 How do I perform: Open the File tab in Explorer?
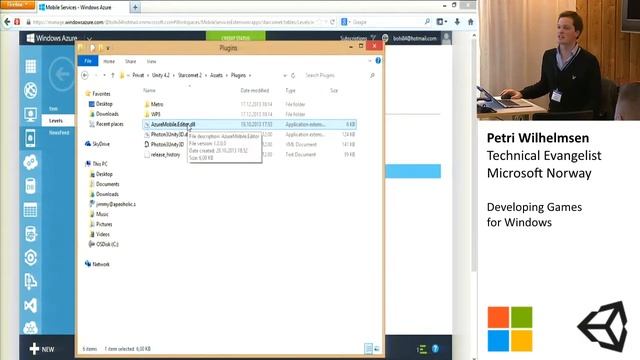88,61
